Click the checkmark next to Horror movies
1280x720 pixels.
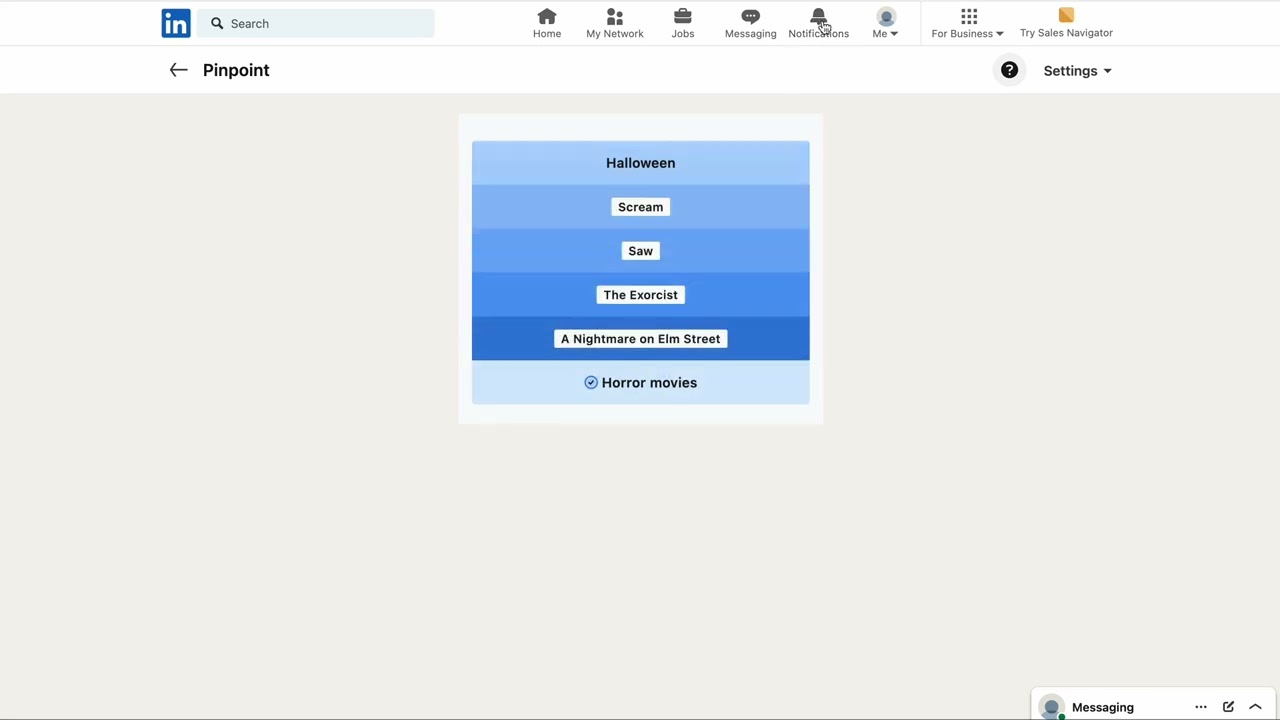pos(591,383)
